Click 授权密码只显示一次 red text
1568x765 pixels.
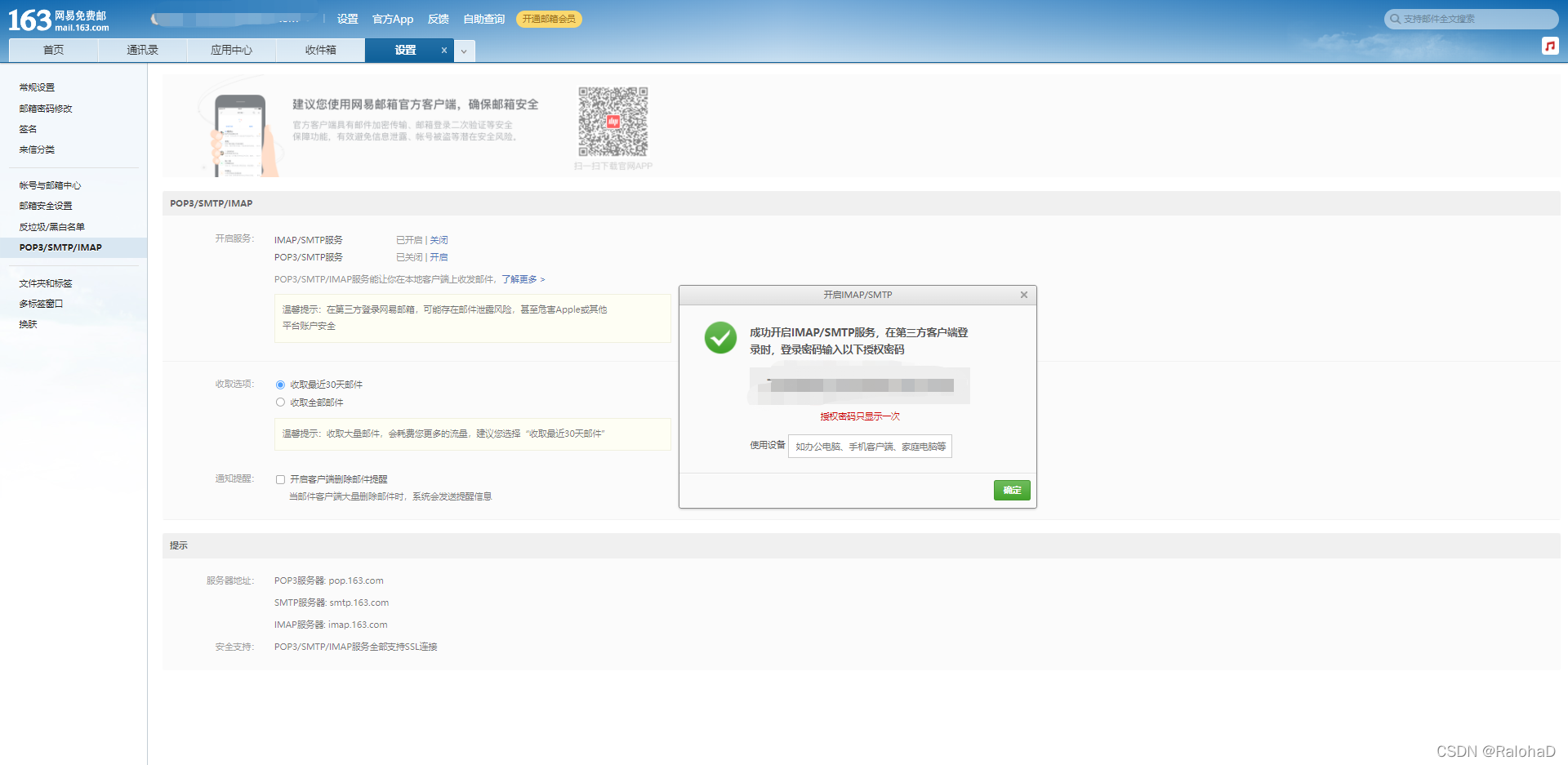click(x=860, y=416)
